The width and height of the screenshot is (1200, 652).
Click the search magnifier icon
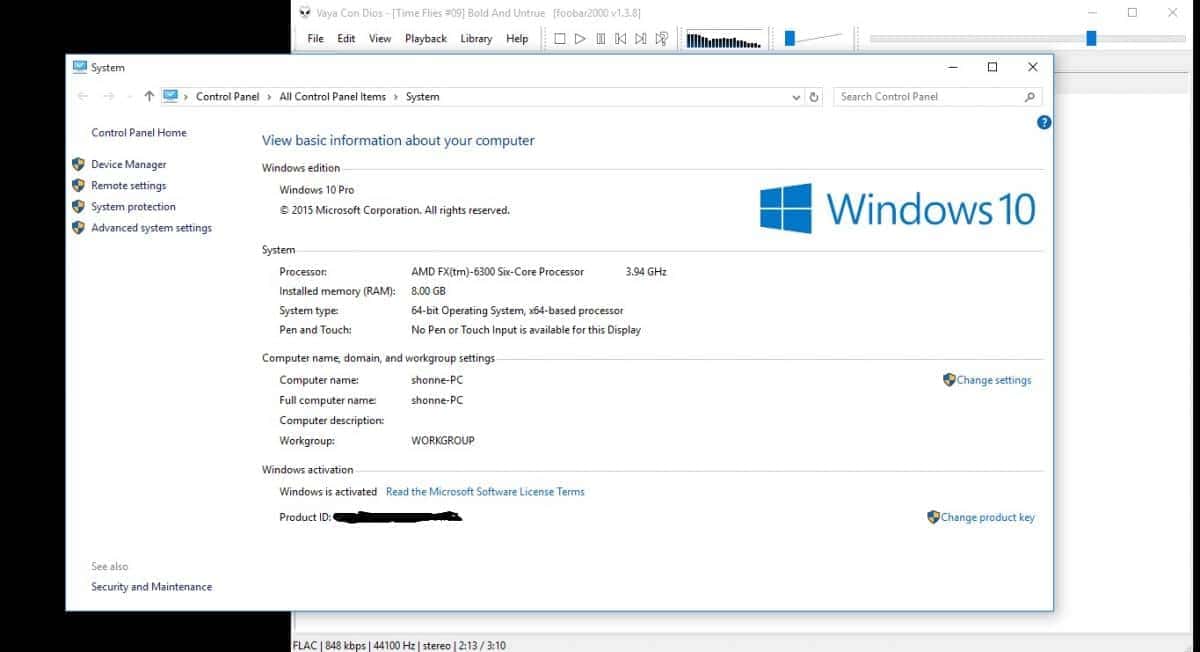1029,97
